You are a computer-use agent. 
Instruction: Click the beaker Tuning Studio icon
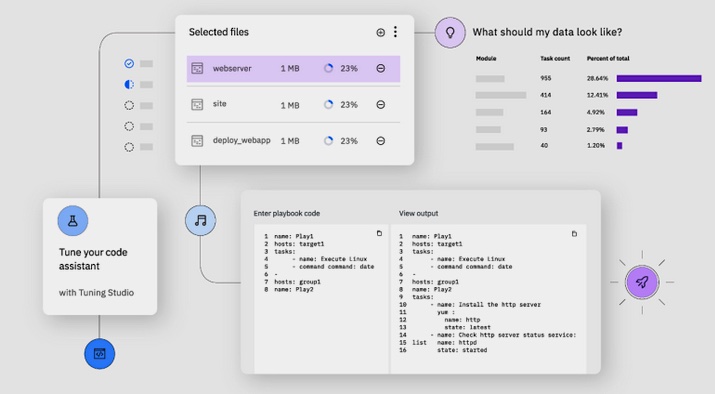click(73, 221)
